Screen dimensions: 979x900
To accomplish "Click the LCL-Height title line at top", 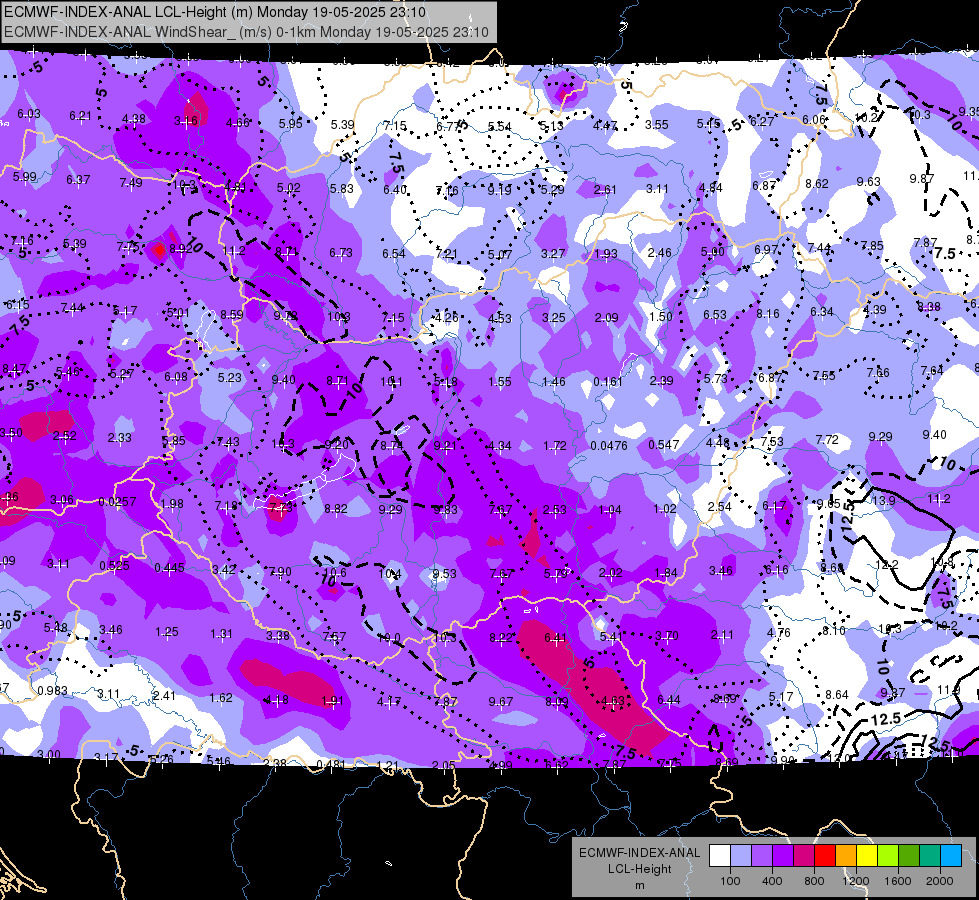I will pyautogui.click(x=215, y=12).
